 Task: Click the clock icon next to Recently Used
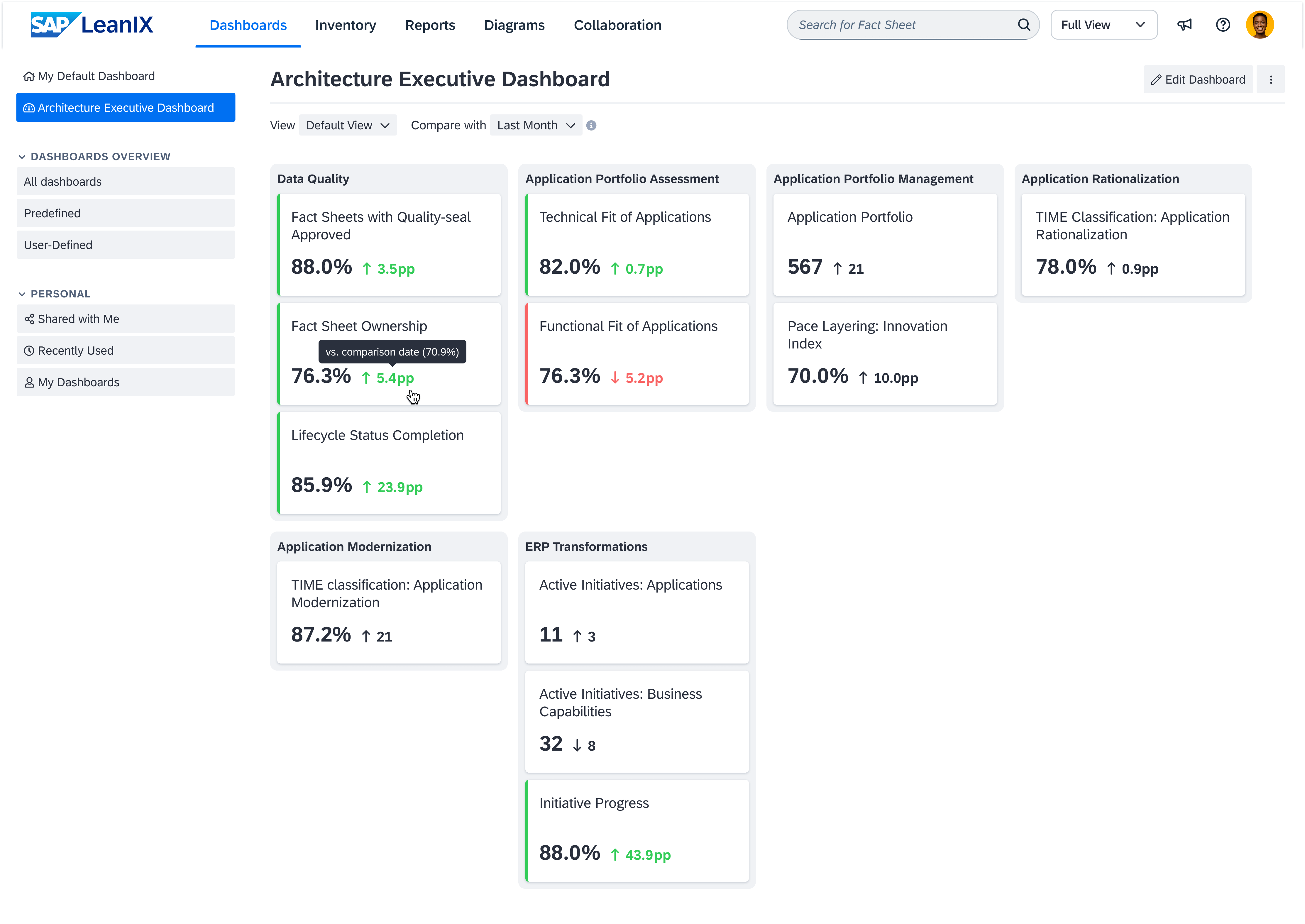(x=29, y=351)
